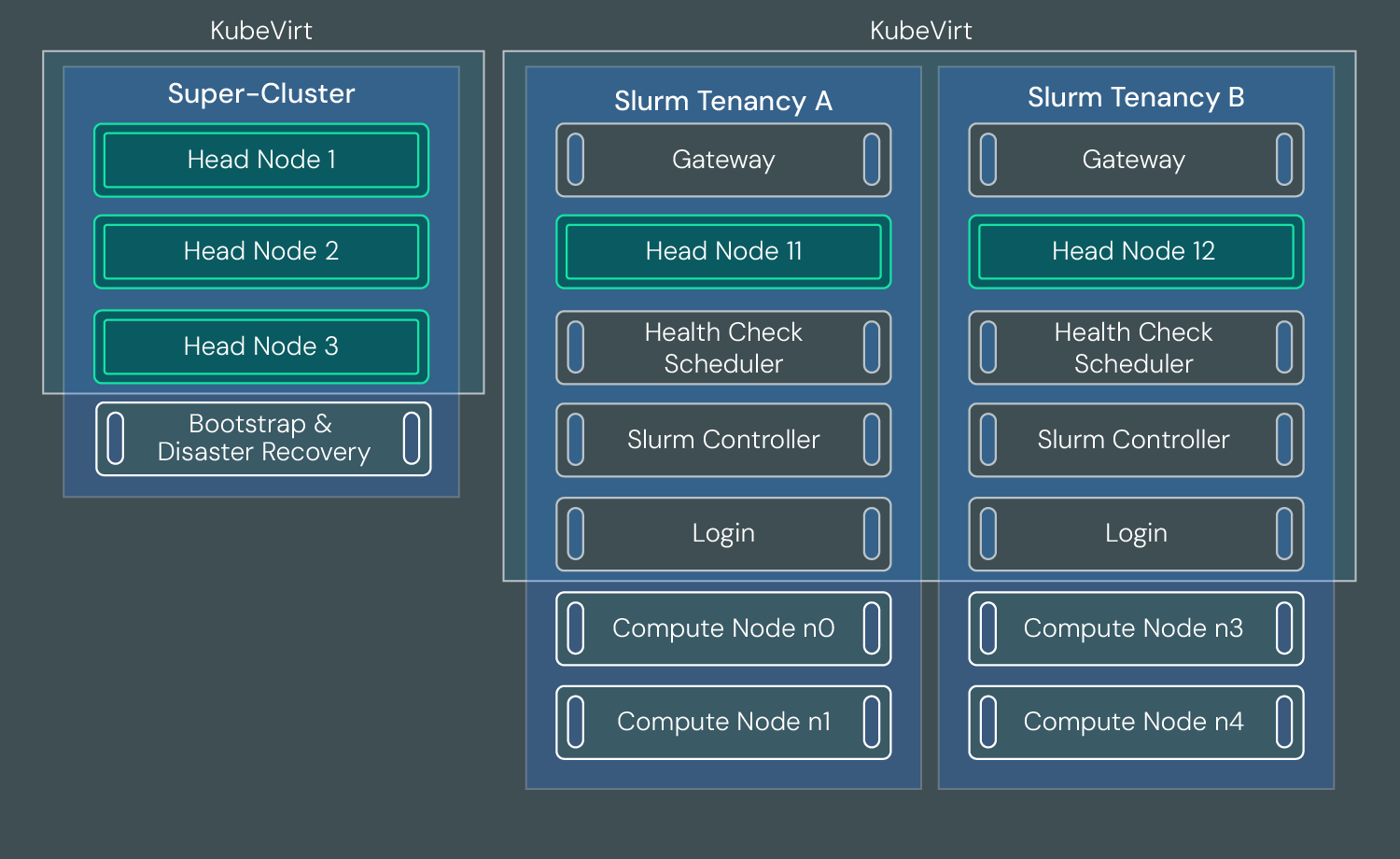Click the Slurm Controller in Tenancy B
1400x859 pixels.
click(x=1135, y=439)
